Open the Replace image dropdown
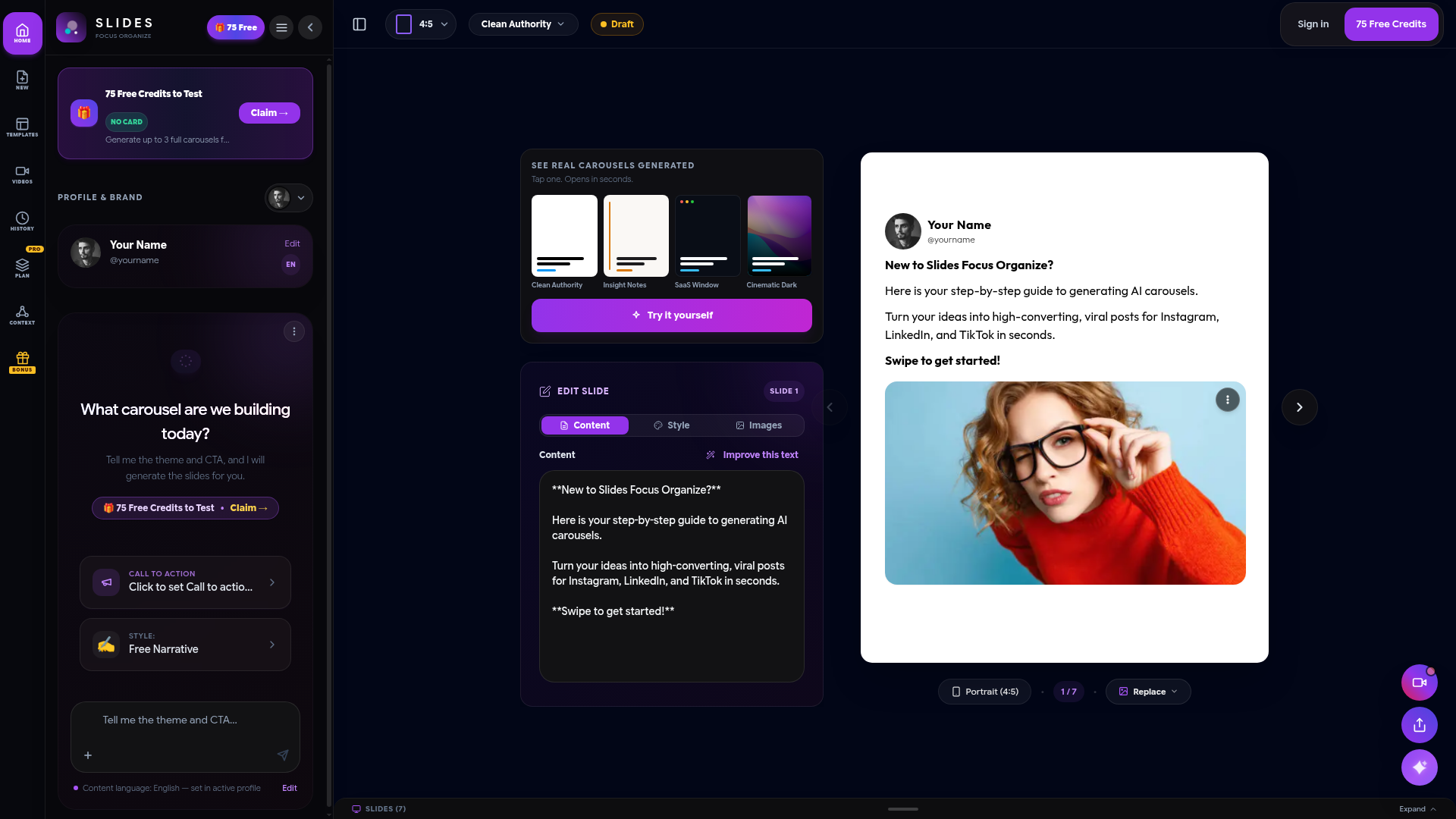The image size is (1456, 819). 1147,692
